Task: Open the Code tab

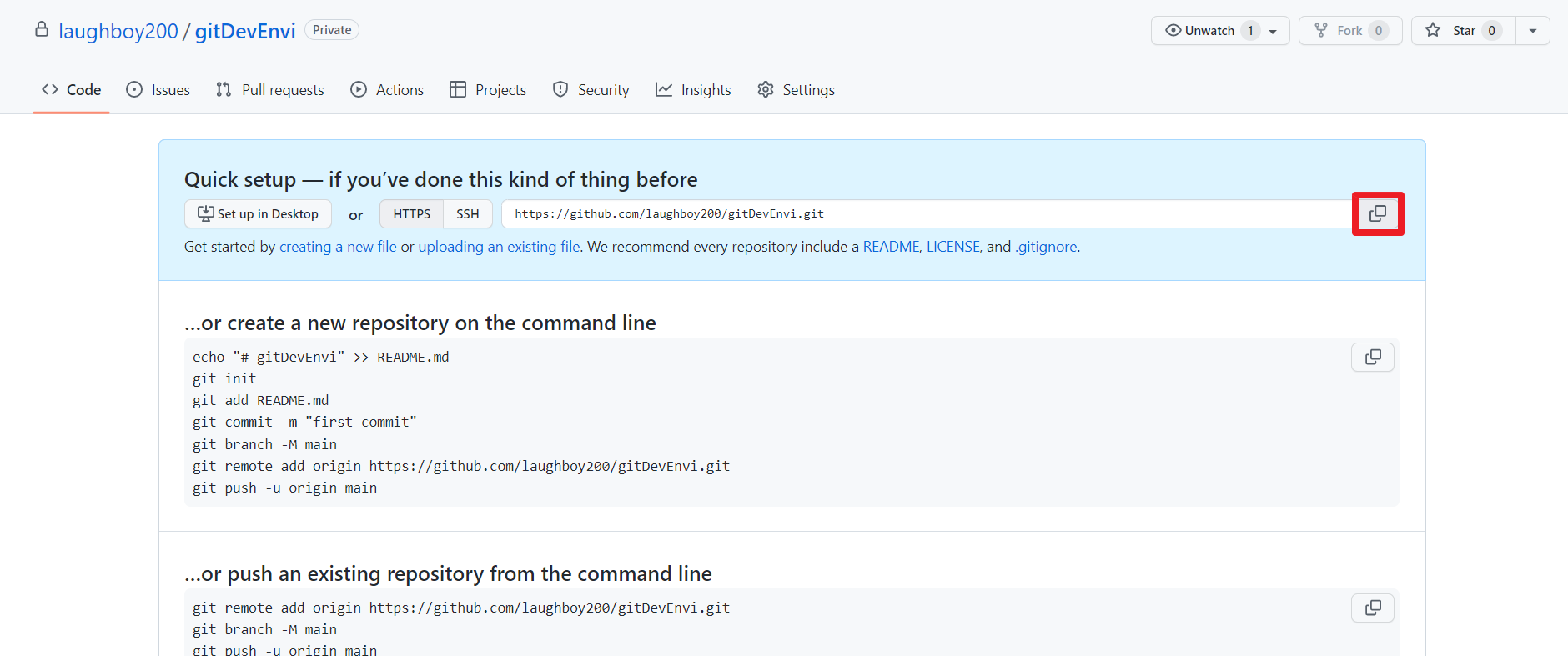Action: tap(72, 89)
